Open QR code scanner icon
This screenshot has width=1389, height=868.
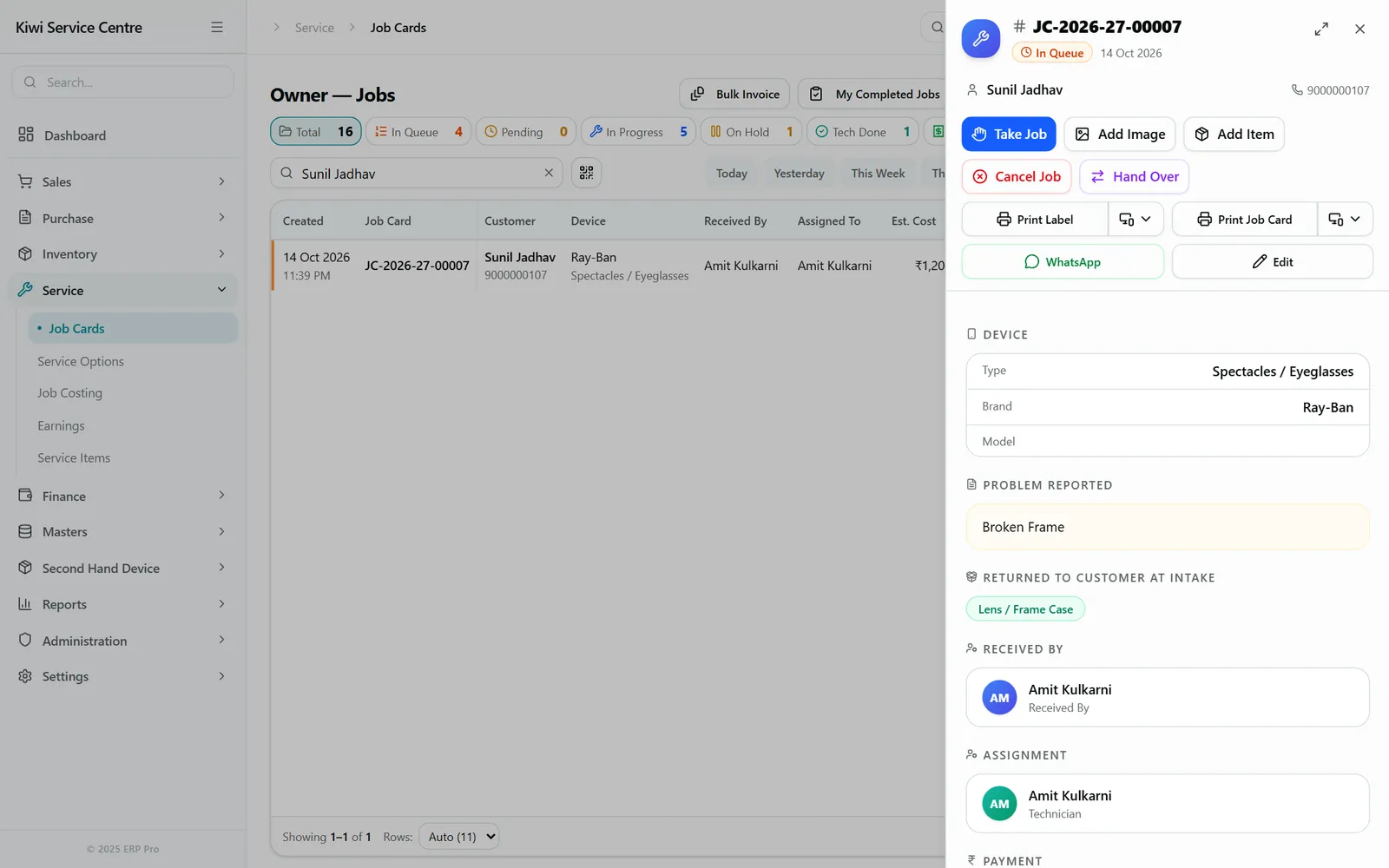point(587,173)
